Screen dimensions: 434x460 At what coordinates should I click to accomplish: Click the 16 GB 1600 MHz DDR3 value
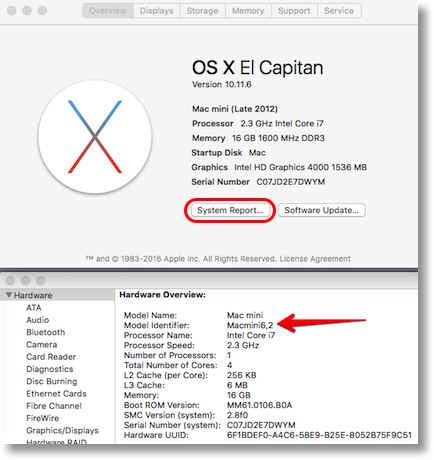pyautogui.click(x=278, y=138)
